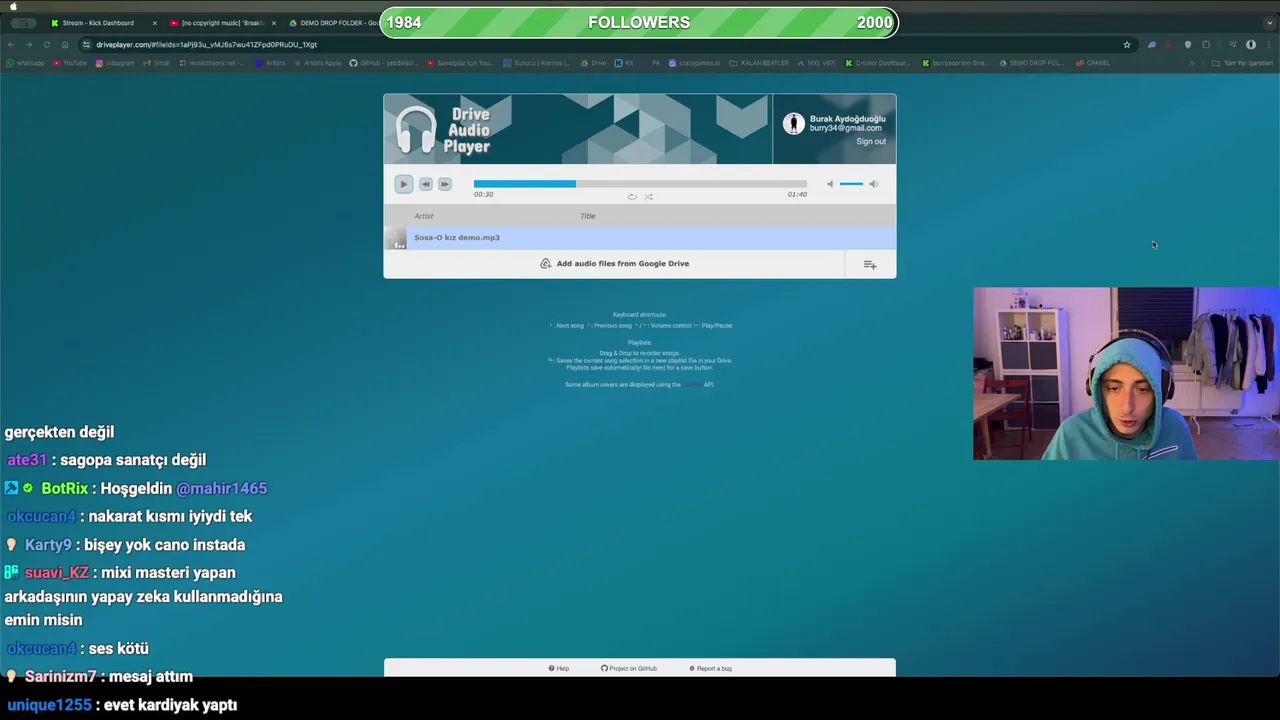
Task: Click the user profile avatar
Action: click(794, 124)
